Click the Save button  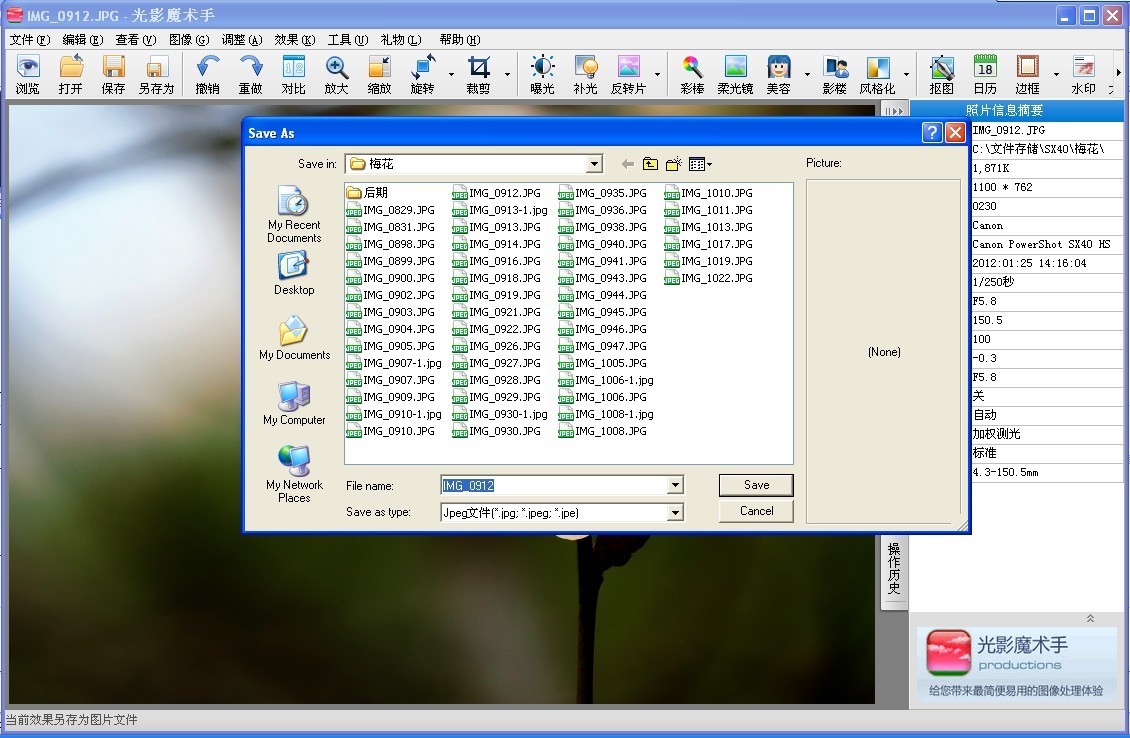click(x=756, y=485)
